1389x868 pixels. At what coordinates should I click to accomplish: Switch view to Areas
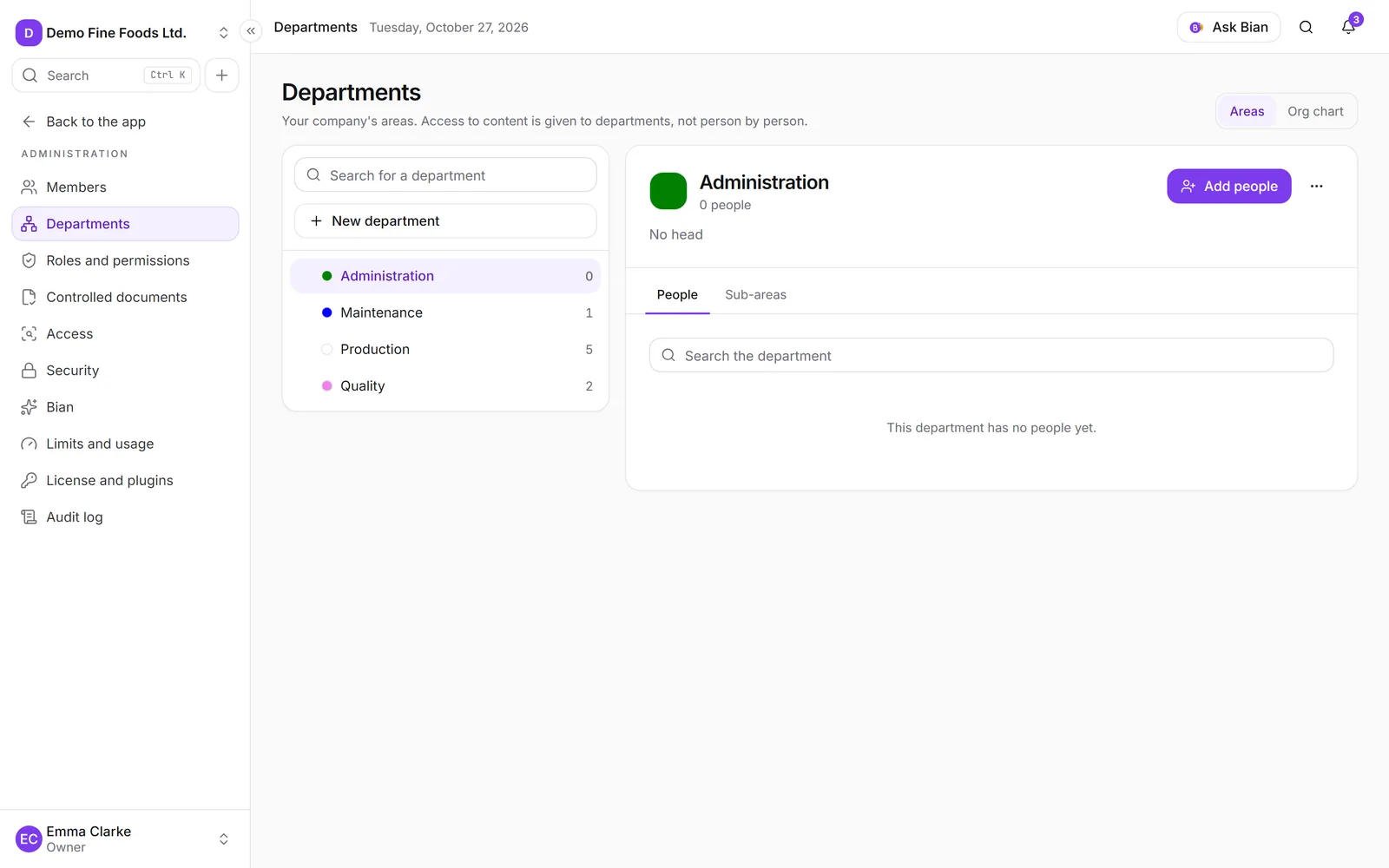point(1247,111)
